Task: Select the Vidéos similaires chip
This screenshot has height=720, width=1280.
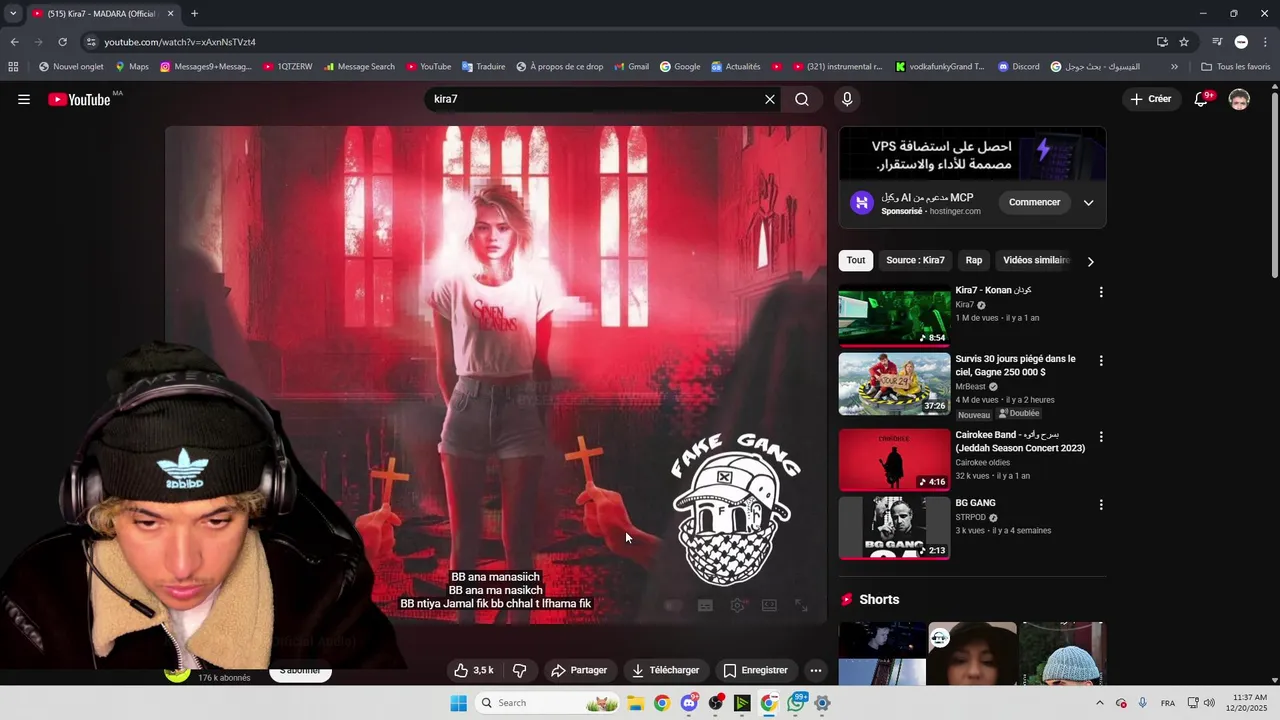Action: [1036, 260]
